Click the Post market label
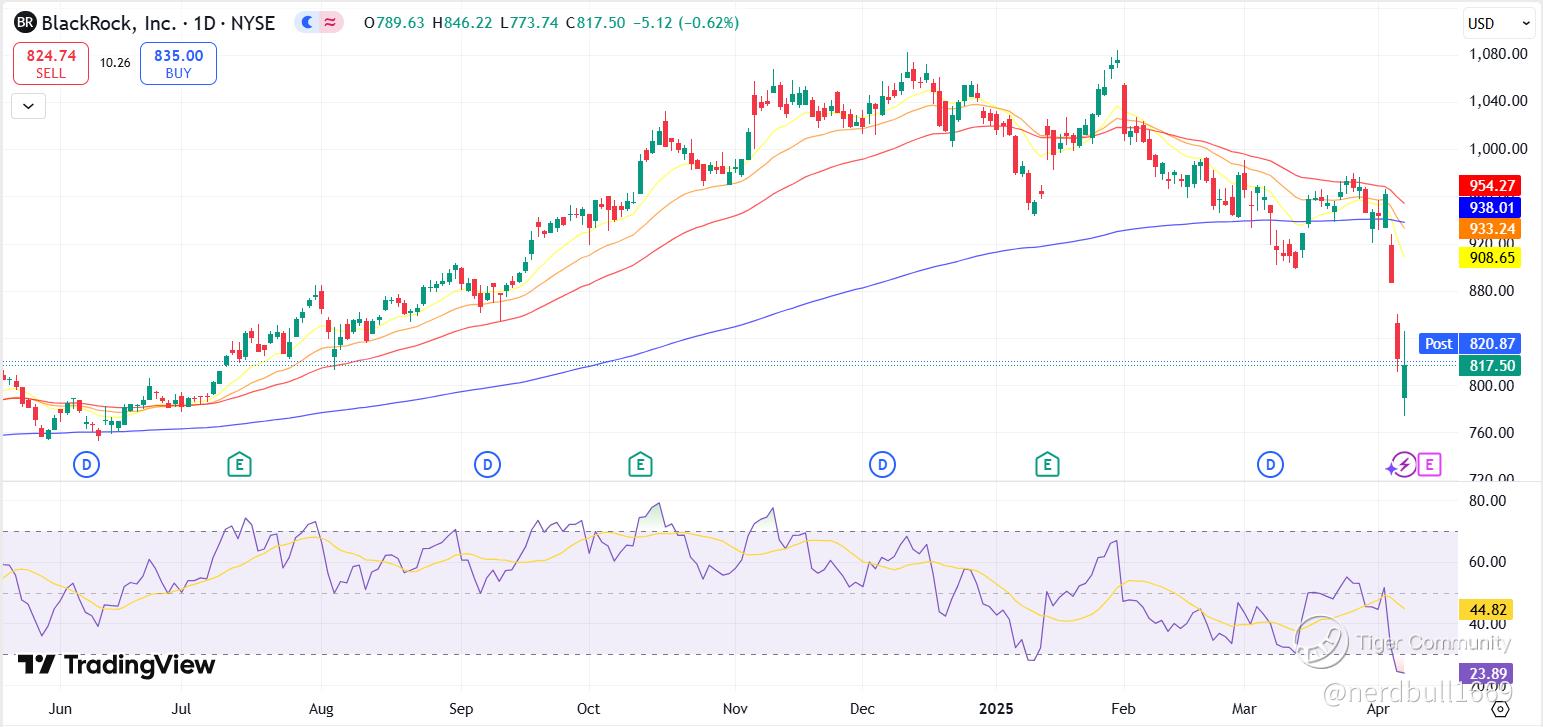Image resolution: width=1543 pixels, height=727 pixels. [x=1438, y=343]
